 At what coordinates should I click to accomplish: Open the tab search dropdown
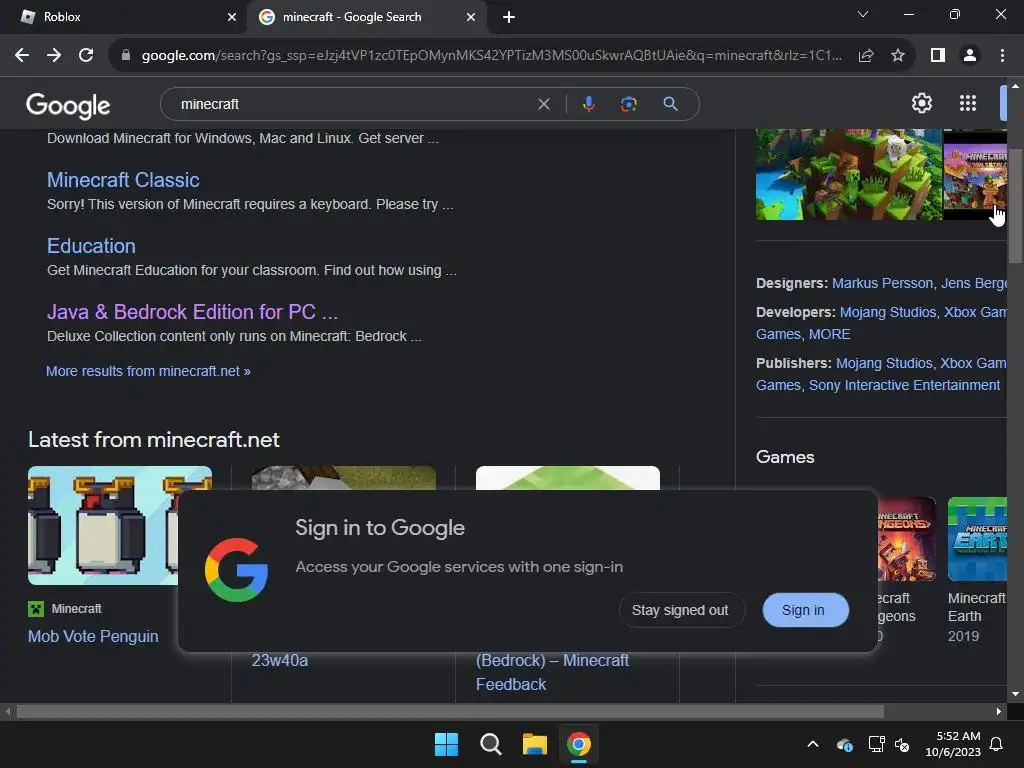pyautogui.click(x=863, y=14)
